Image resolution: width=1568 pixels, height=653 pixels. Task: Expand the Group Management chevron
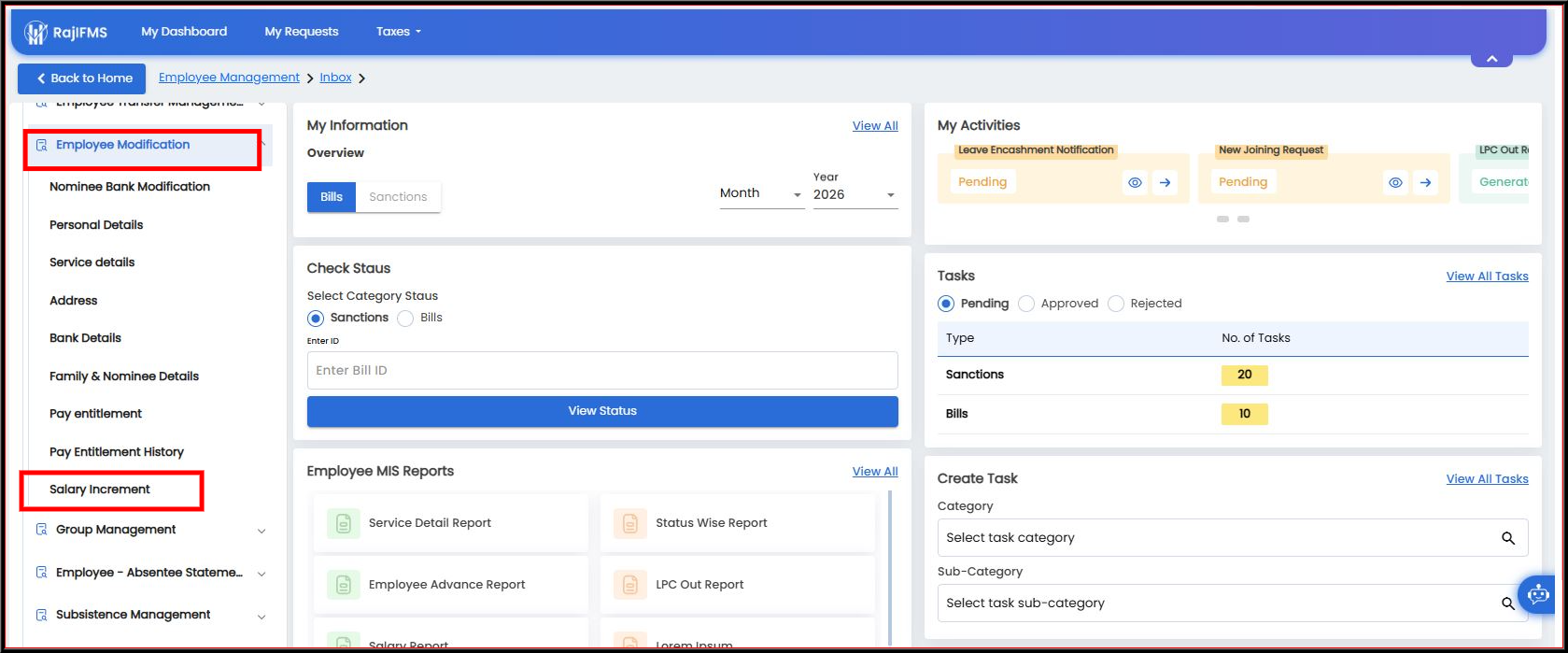click(261, 531)
